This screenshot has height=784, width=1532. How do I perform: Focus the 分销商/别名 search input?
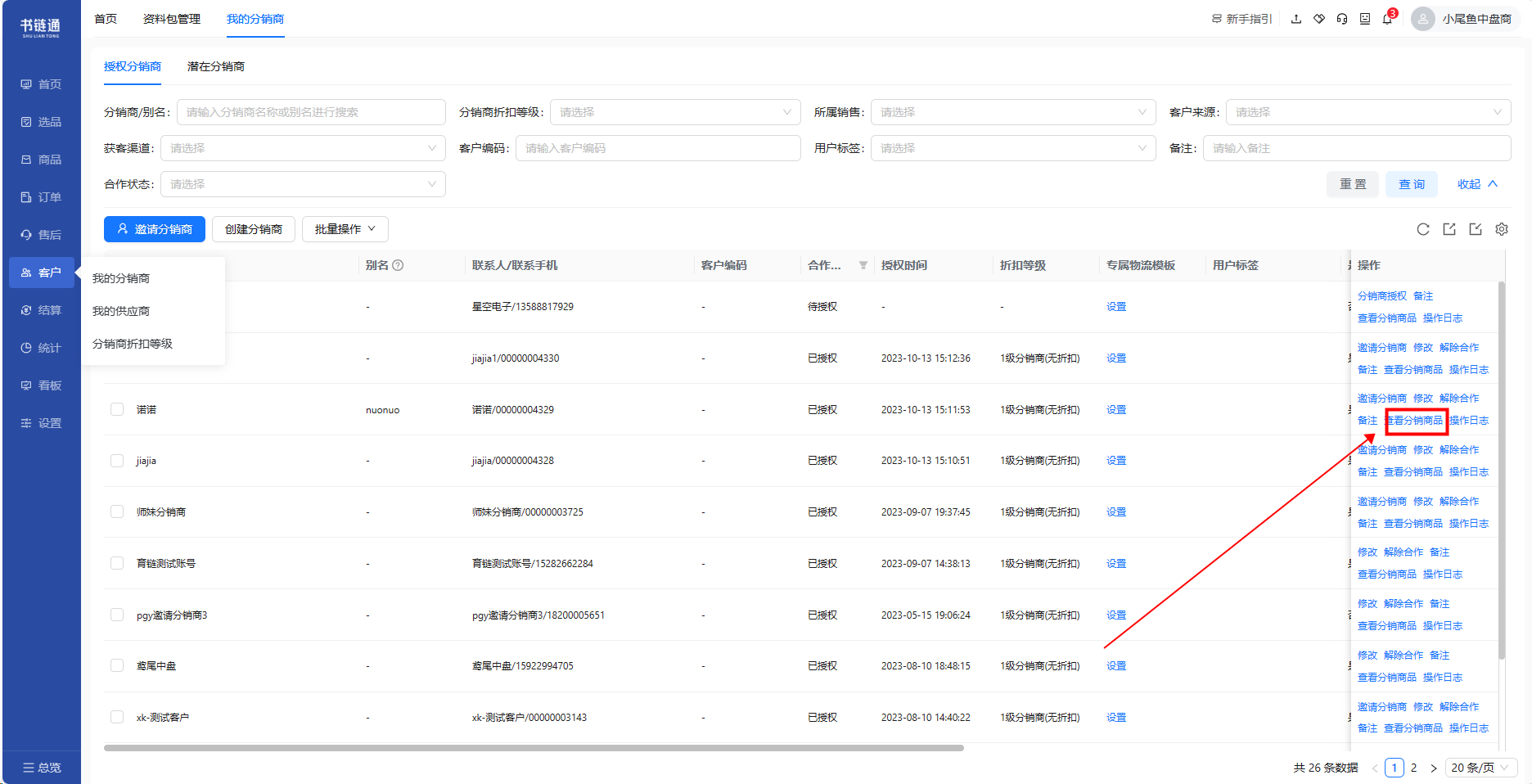(x=311, y=112)
